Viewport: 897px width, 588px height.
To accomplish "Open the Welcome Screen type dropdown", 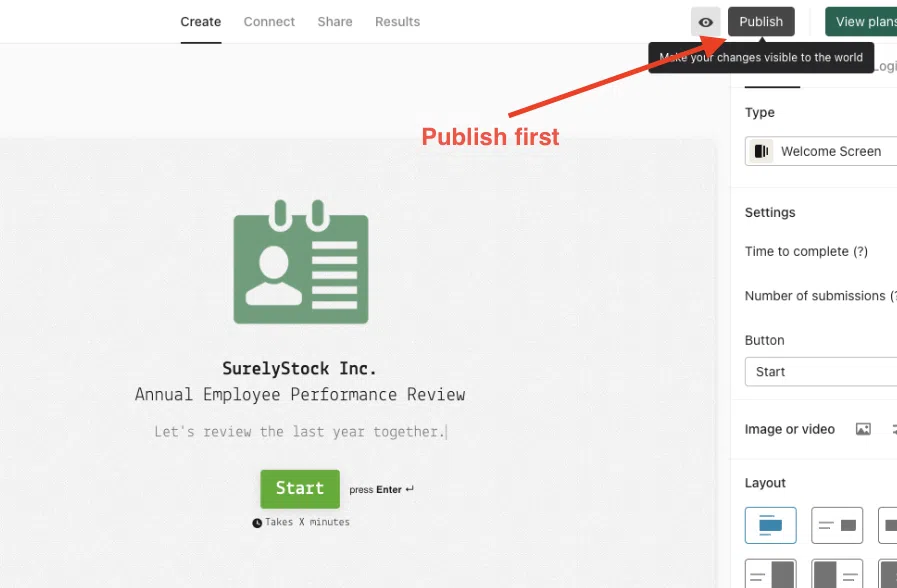I will (x=830, y=152).
